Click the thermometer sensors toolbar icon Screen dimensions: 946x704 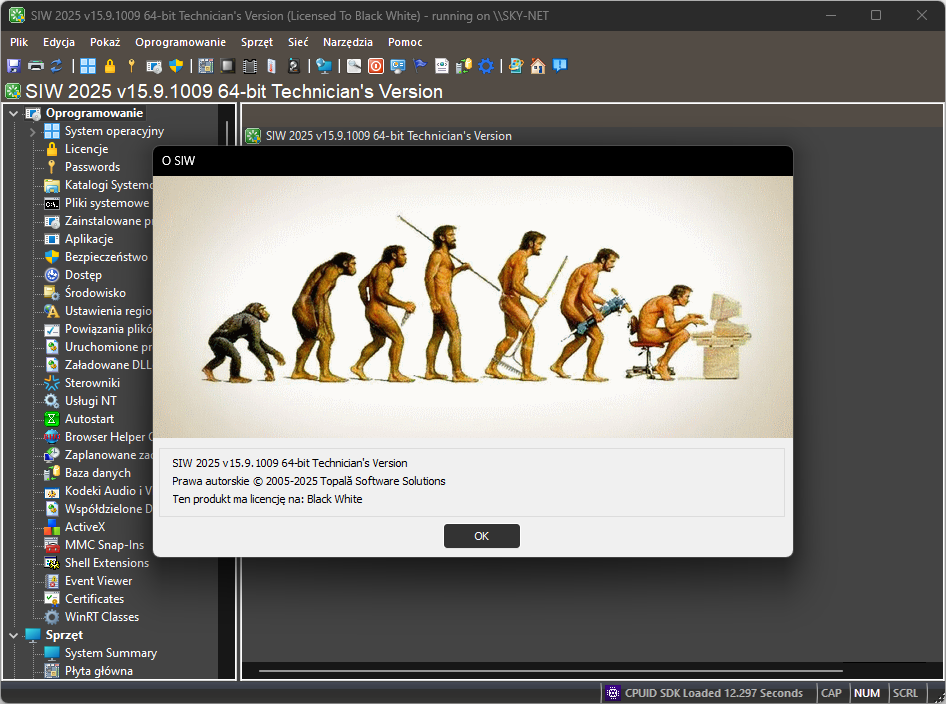click(271, 66)
